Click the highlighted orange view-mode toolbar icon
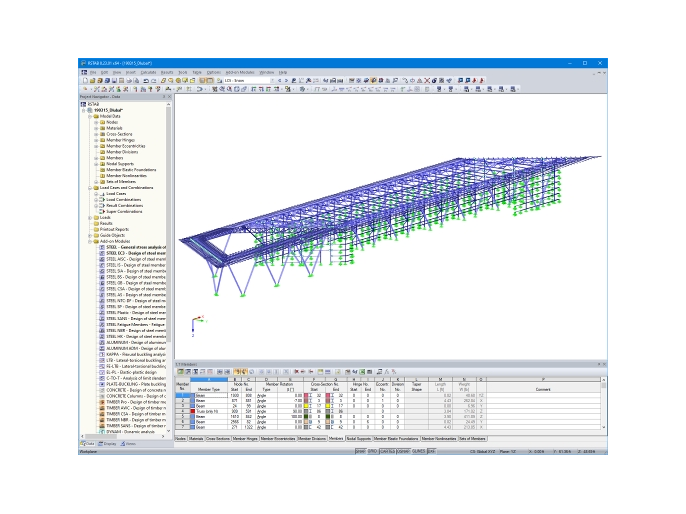 [x=374, y=80]
